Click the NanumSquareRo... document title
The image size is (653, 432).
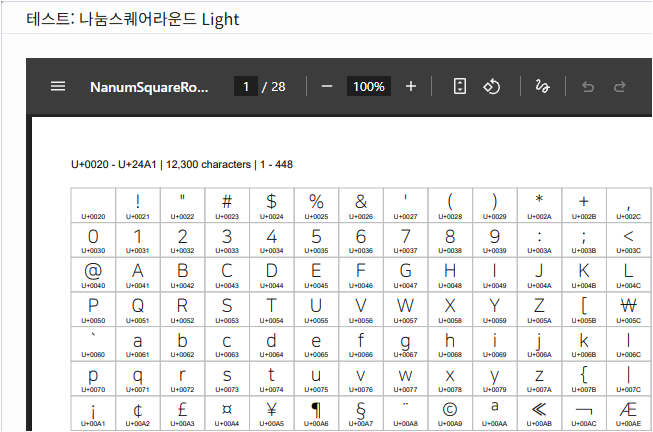tap(149, 87)
